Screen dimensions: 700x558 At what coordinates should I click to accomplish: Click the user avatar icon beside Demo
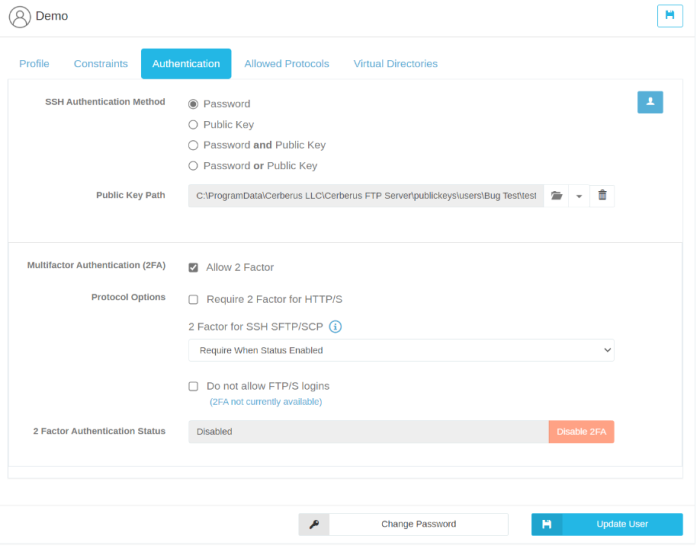pyautogui.click(x=19, y=17)
